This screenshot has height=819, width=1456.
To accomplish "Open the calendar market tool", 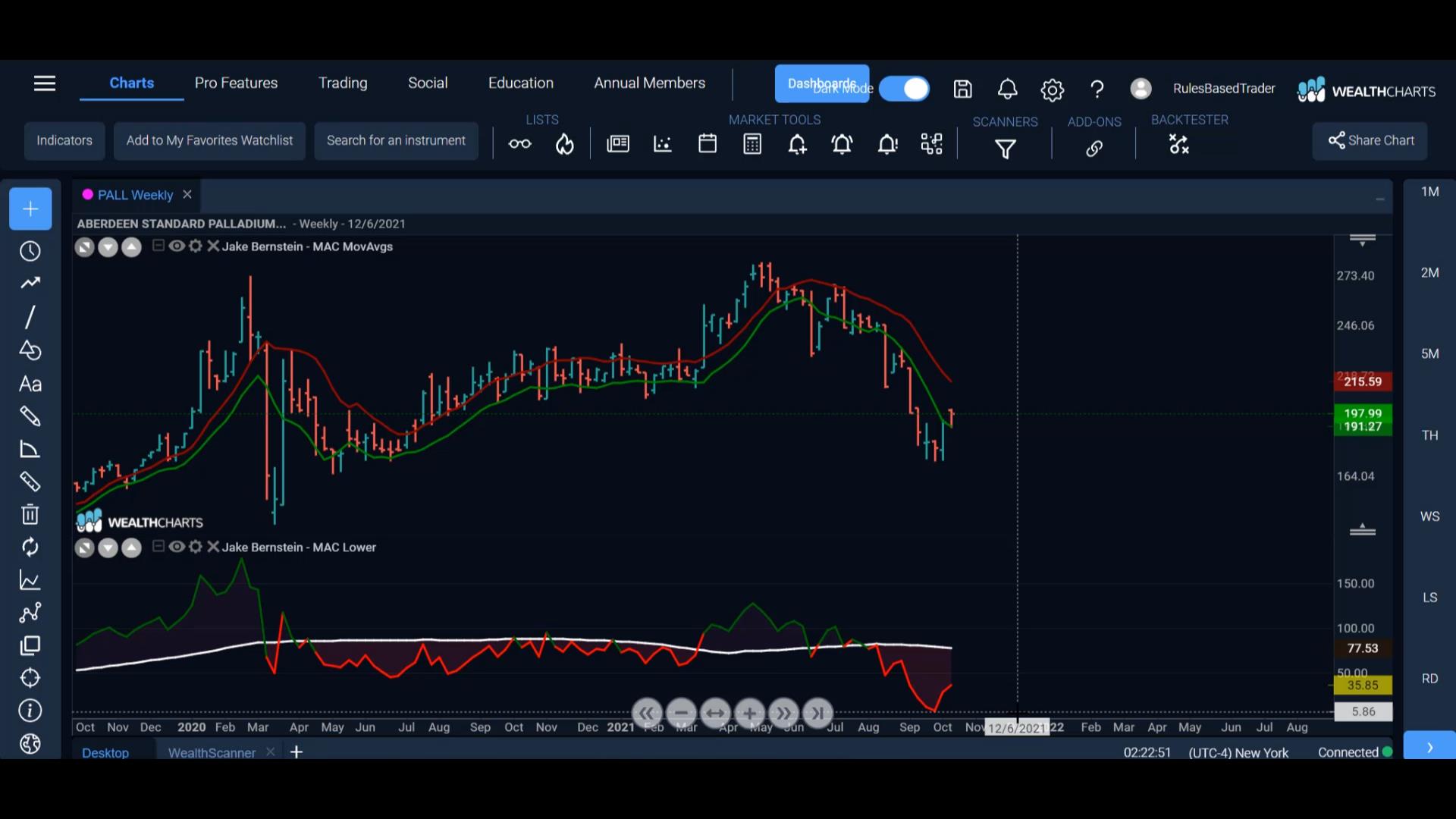I will point(708,144).
